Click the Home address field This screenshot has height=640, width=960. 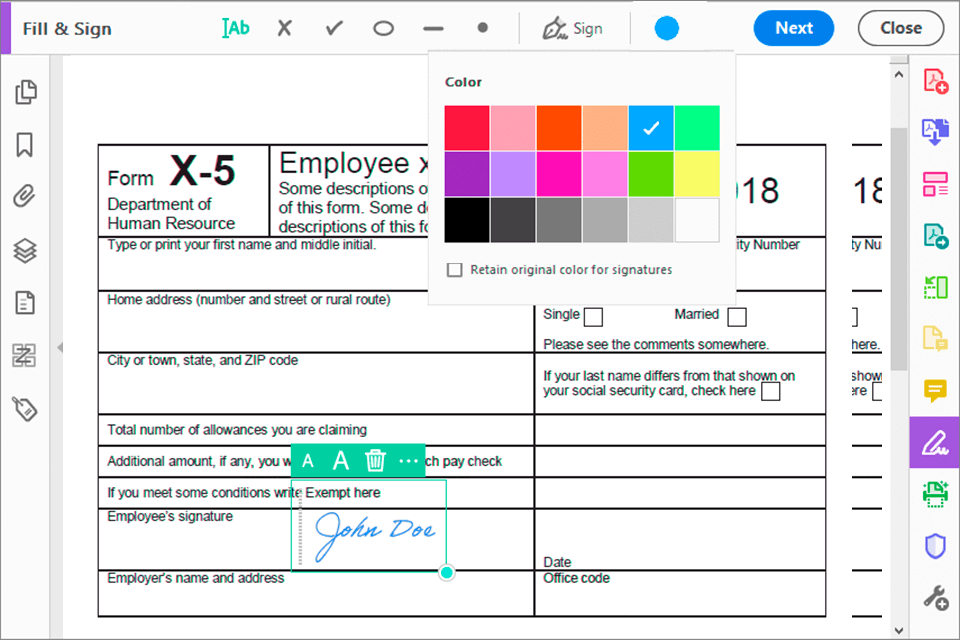click(x=316, y=322)
